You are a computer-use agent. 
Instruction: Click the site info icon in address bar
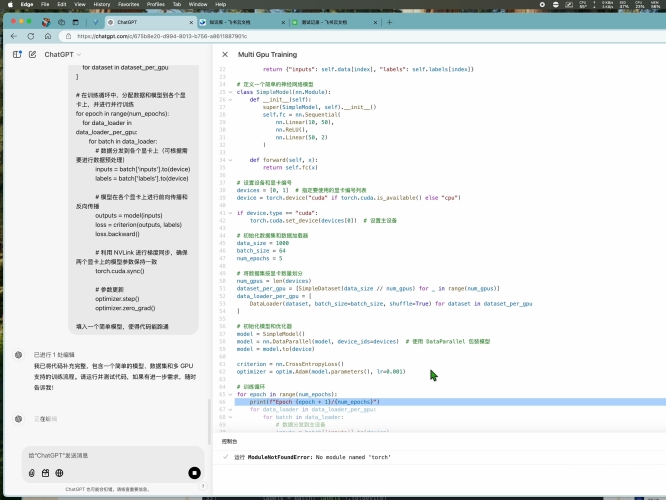[68, 36]
